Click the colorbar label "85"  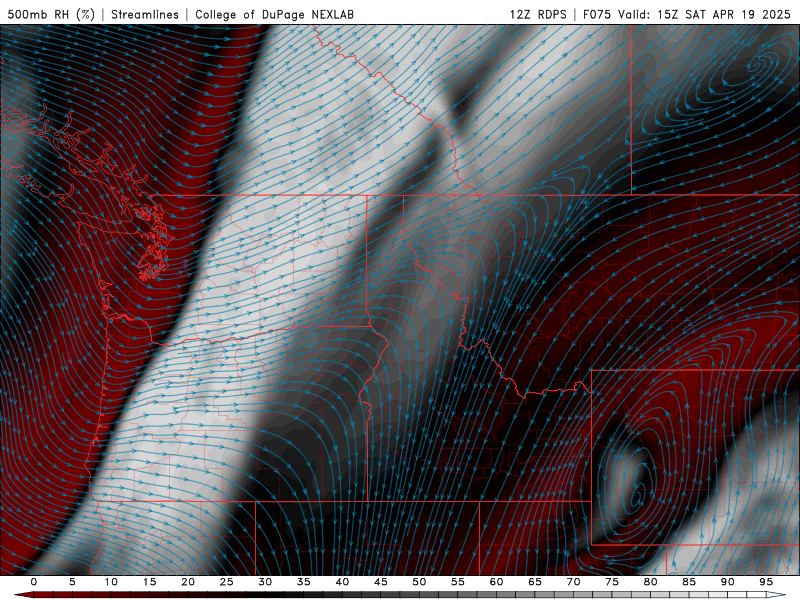689,582
